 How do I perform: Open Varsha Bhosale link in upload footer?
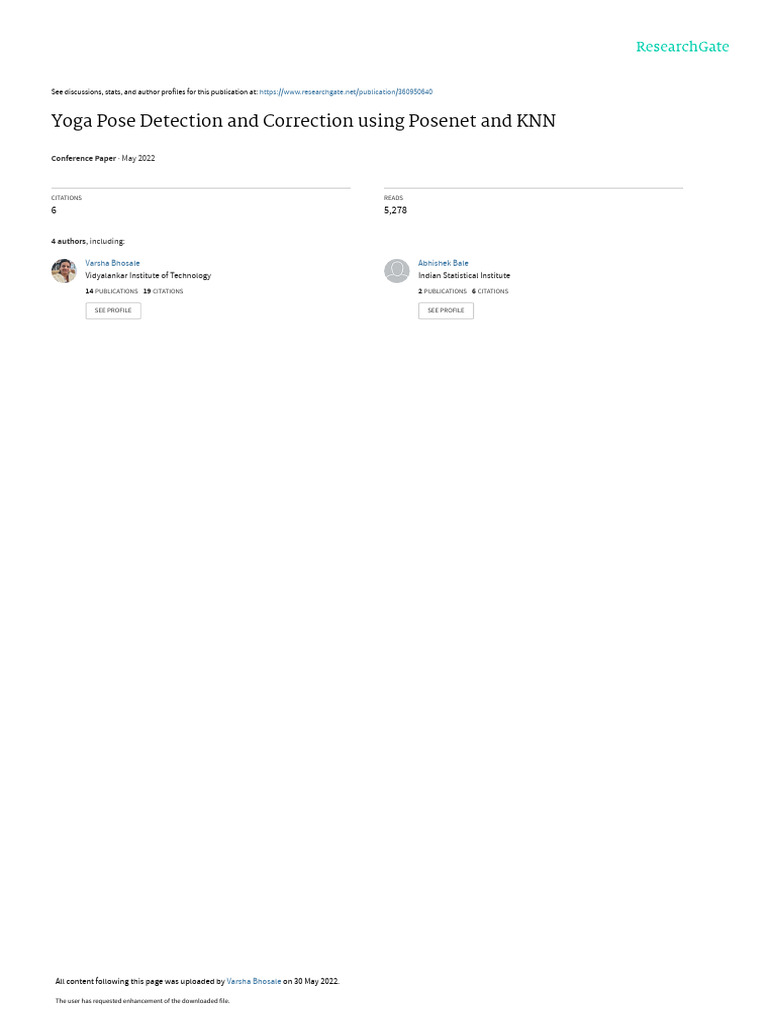coord(254,981)
